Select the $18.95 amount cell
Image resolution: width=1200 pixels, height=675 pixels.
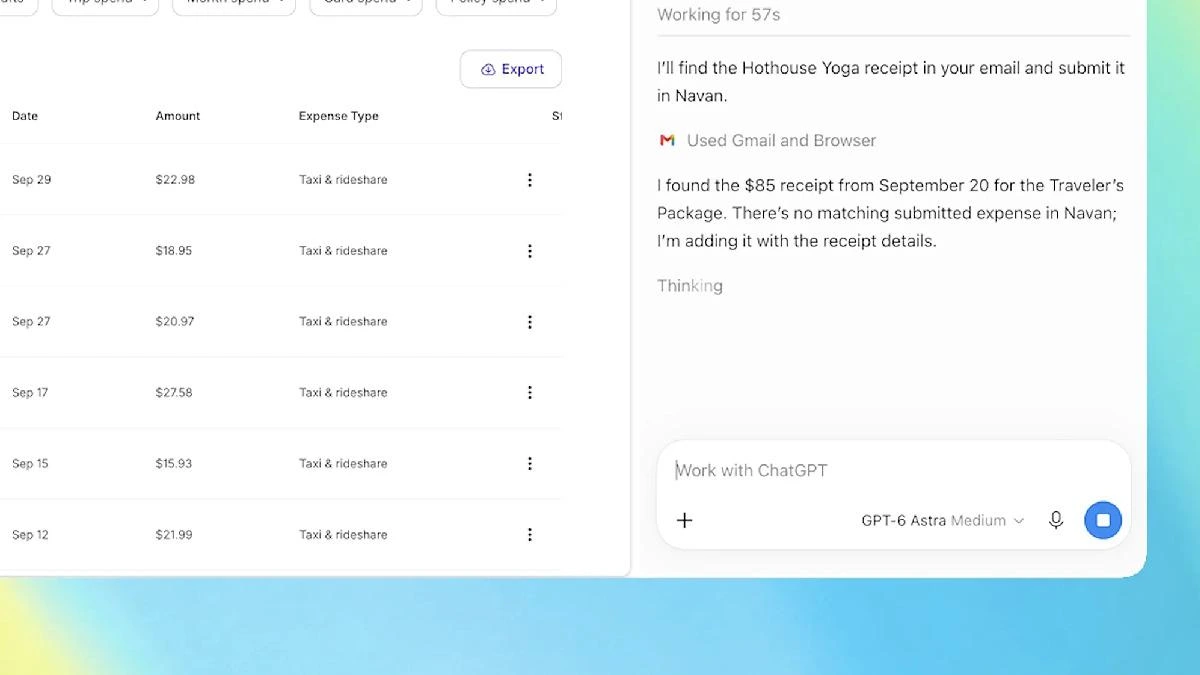[174, 251]
